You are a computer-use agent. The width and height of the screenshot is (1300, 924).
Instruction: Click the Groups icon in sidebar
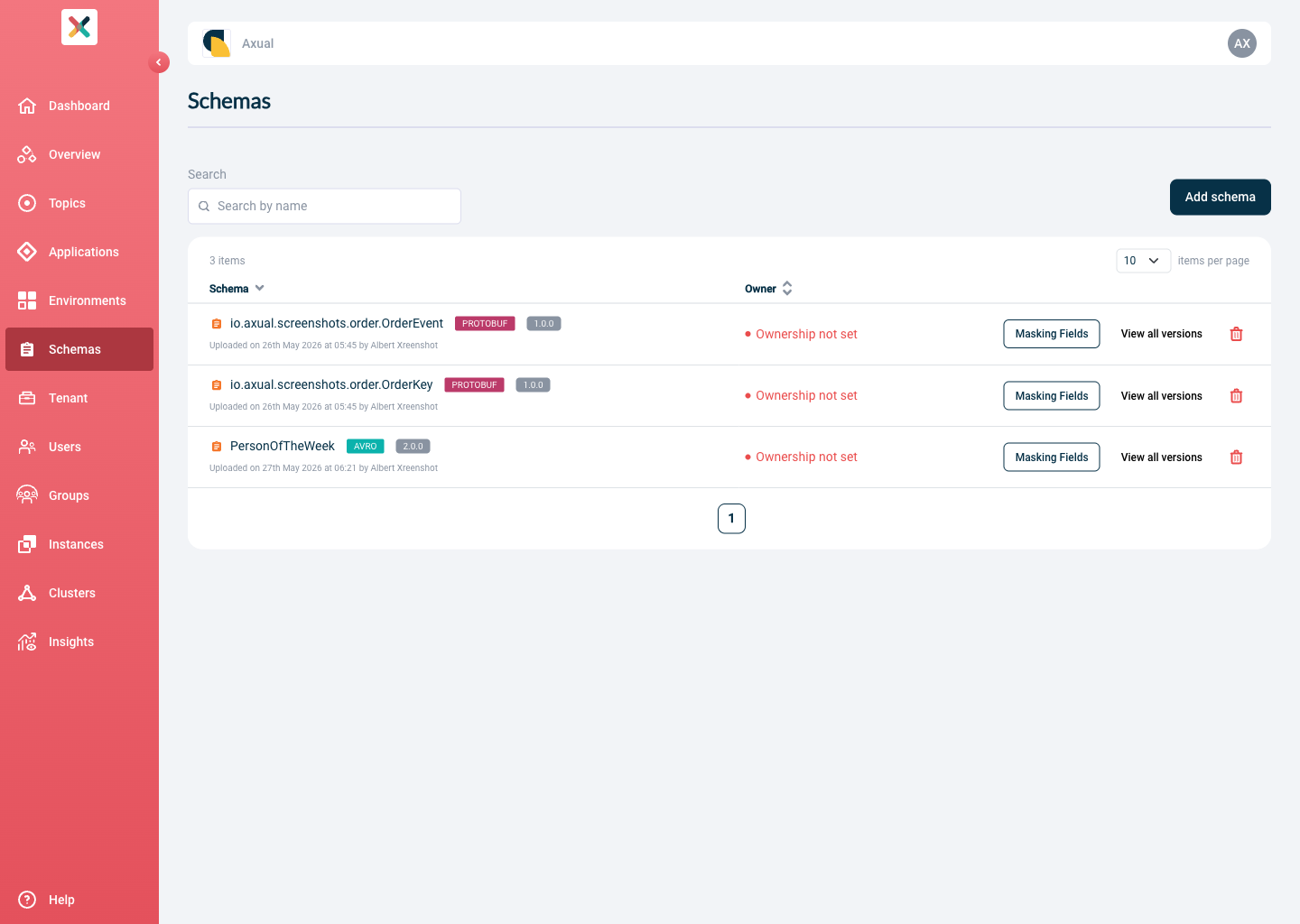click(27, 495)
